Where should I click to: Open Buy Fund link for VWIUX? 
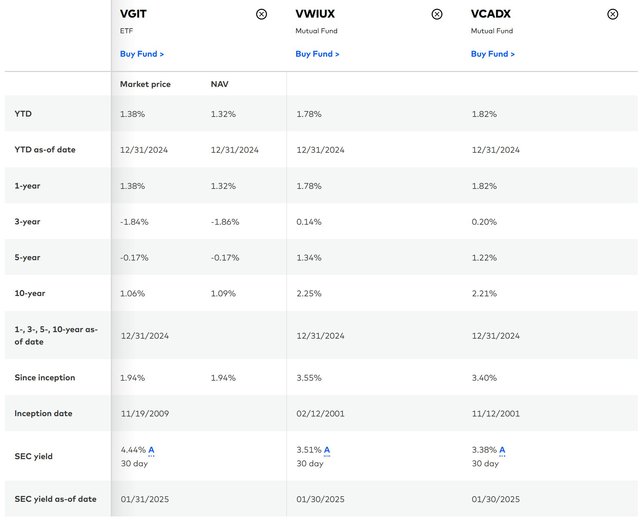317,54
